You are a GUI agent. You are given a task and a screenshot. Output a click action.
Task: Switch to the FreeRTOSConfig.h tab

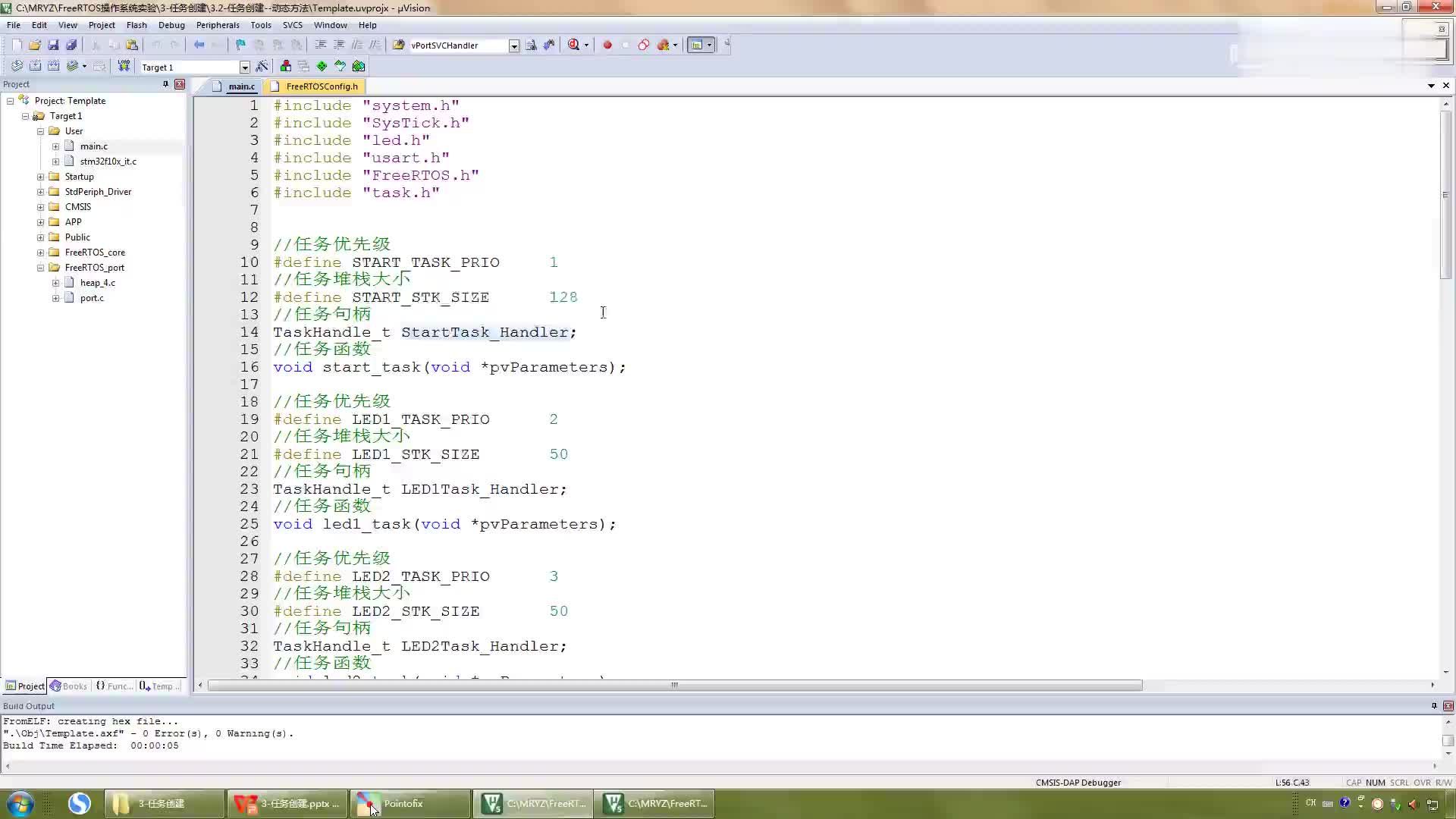pyautogui.click(x=321, y=86)
